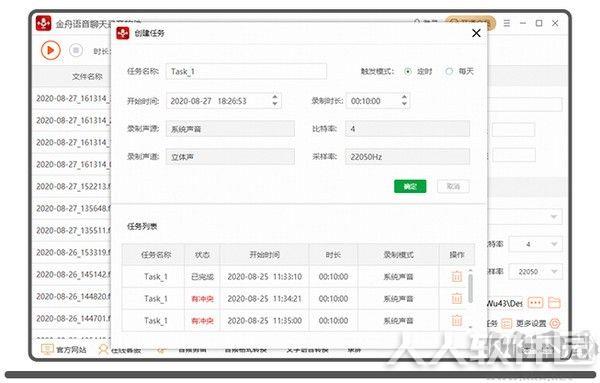Increase 开始时间 with the up arrow
The height and width of the screenshot is (383, 600).
click(275, 97)
